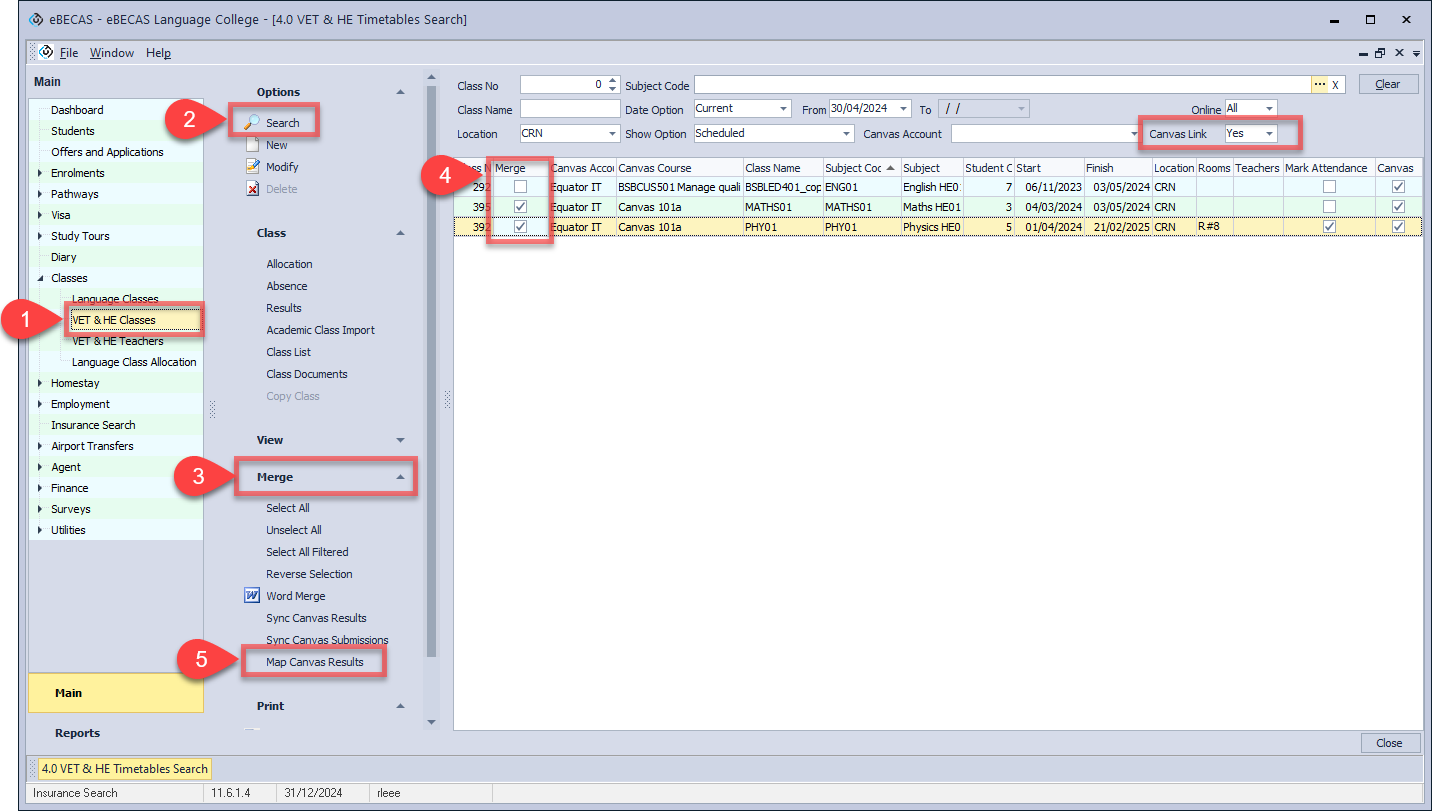The image size is (1432, 811).
Task: Open the Window menu
Action: tap(111, 53)
